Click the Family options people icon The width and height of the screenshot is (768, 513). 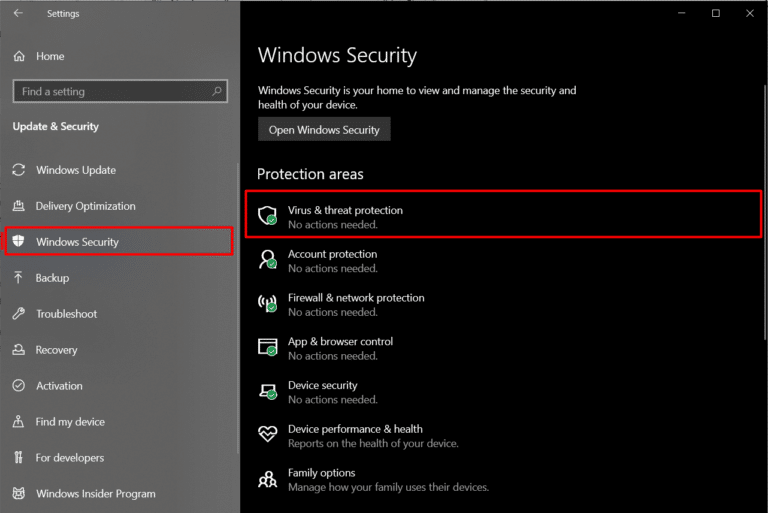[267, 479]
